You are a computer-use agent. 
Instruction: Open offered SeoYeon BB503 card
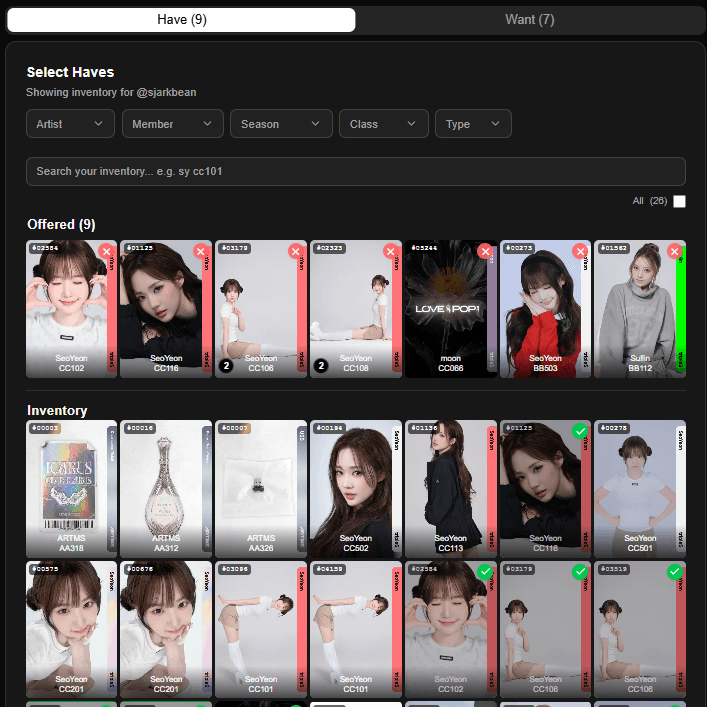(x=545, y=309)
